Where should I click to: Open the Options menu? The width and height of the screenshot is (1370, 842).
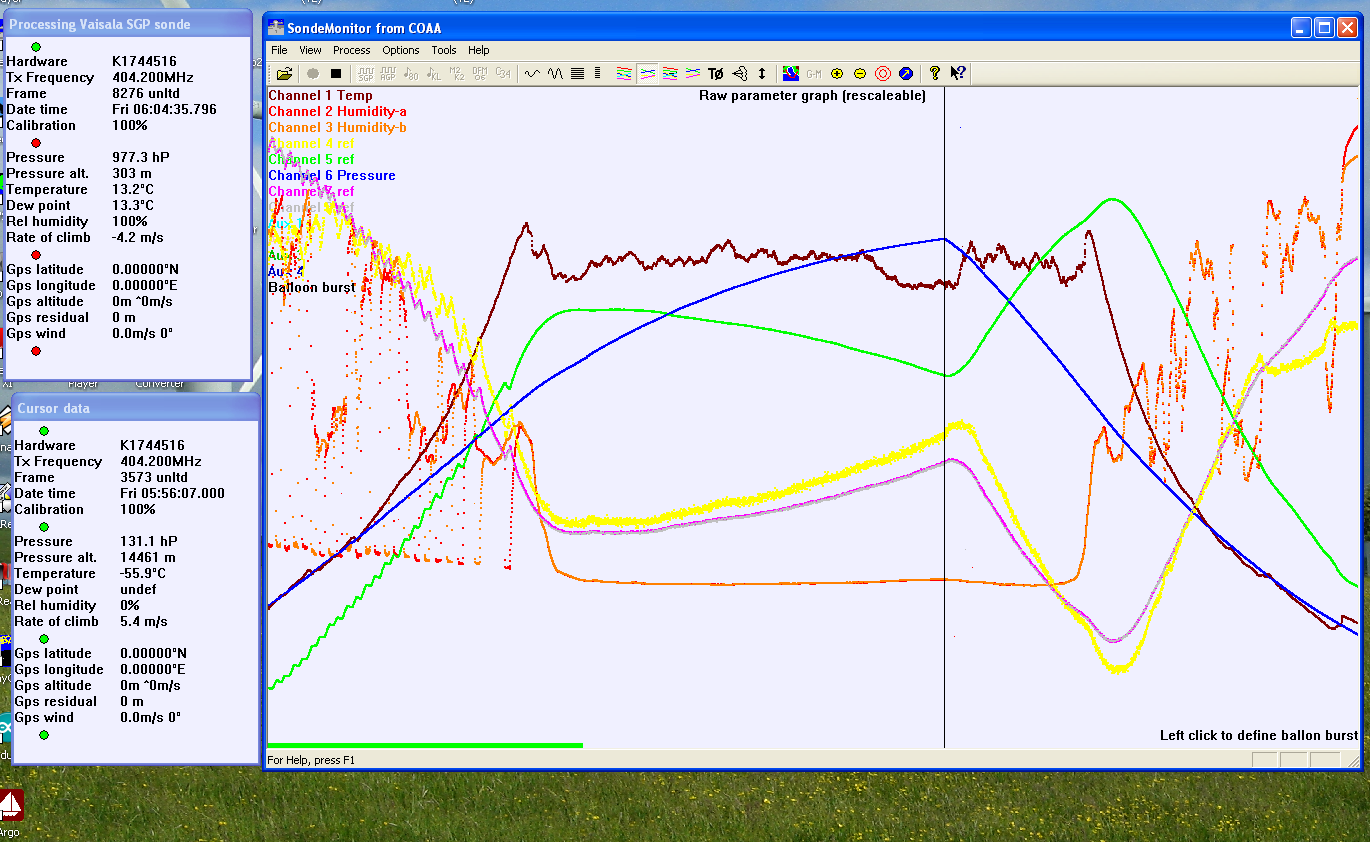click(x=400, y=50)
